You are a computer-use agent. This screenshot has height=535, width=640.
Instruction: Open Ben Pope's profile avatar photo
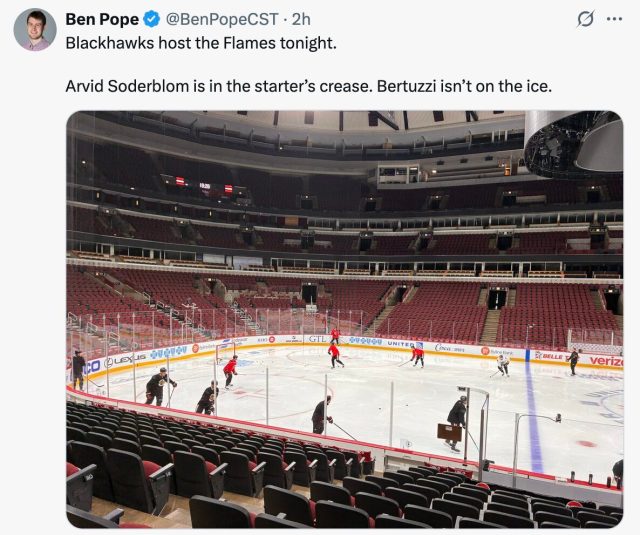(x=34, y=29)
